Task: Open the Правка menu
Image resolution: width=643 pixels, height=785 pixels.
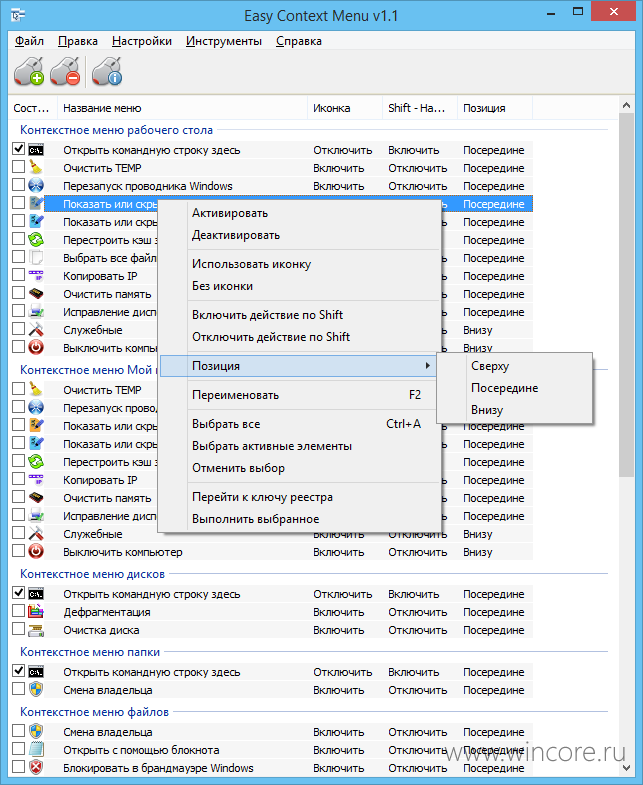Action: 78,41
